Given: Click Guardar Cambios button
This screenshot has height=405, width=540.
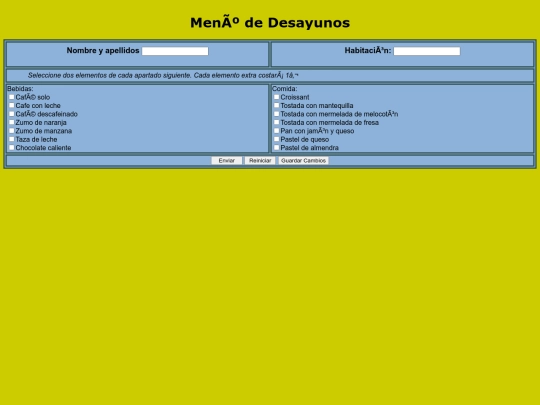Looking at the screenshot, I should coord(303,161).
